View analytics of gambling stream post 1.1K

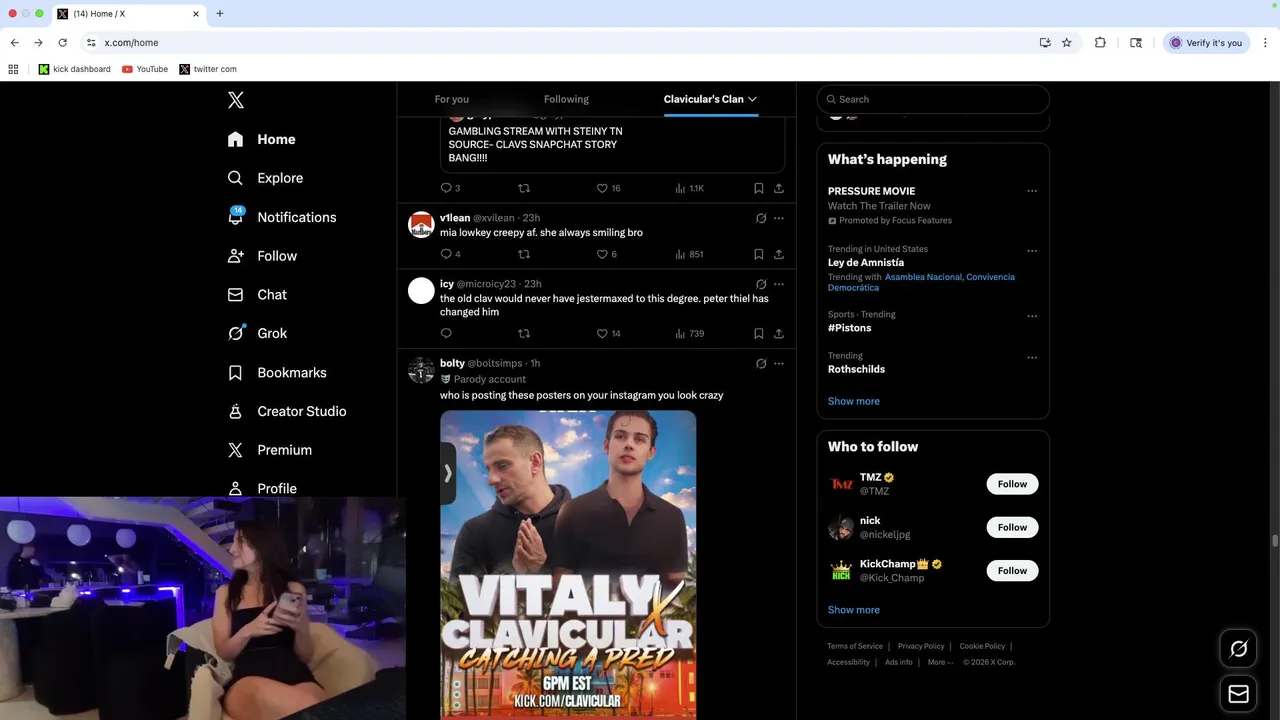click(689, 188)
